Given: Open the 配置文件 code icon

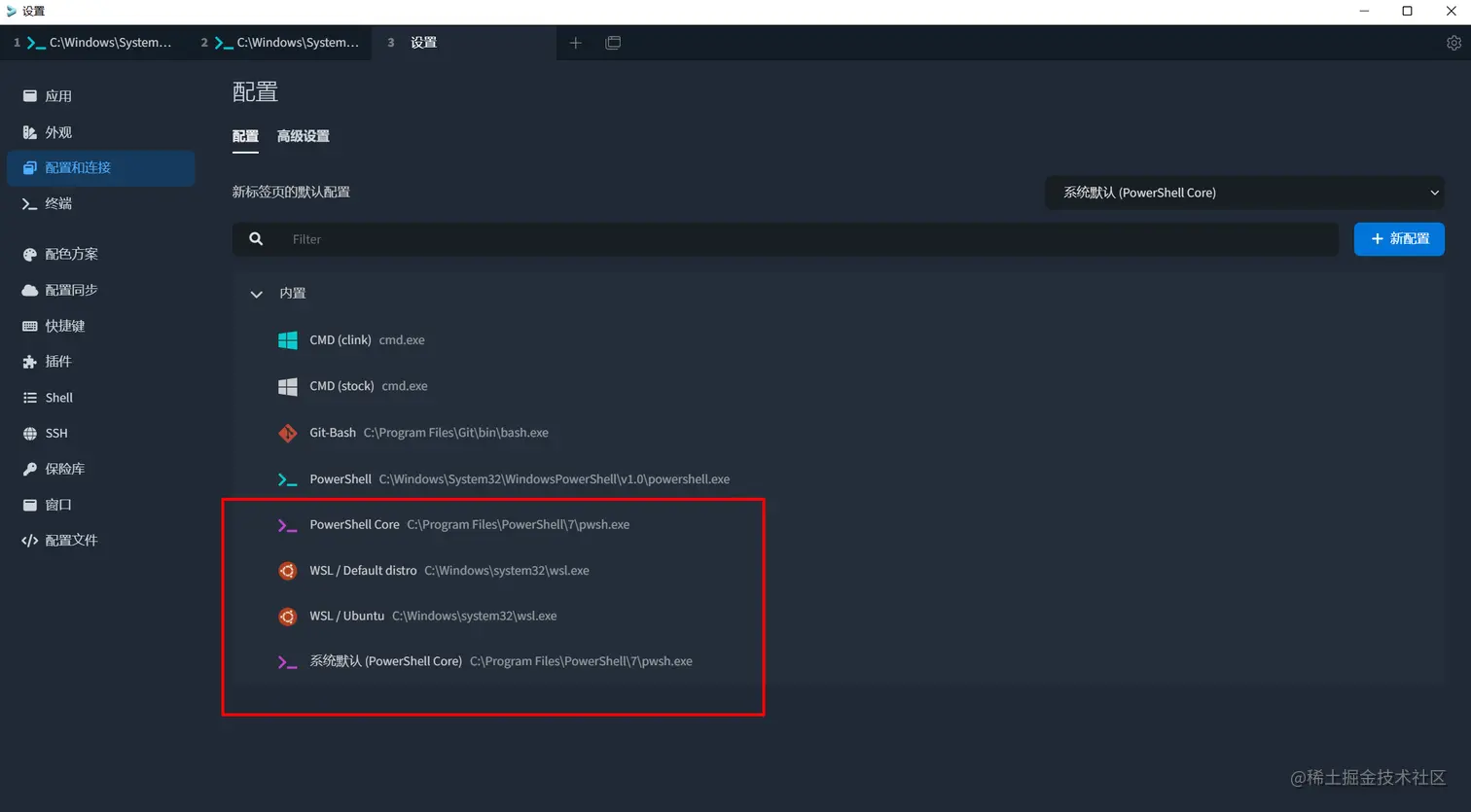Looking at the screenshot, I should [x=30, y=541].
